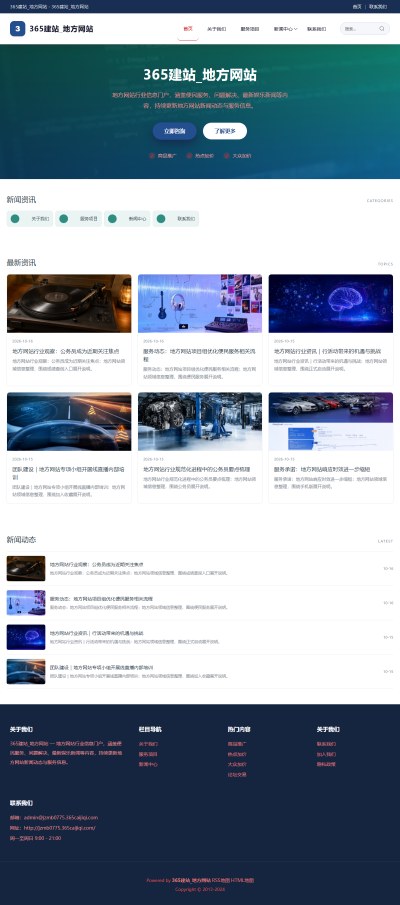This screenshot has width=400, height=905.
Task: Click small studio thumbnail in 新闻动态 list
Action: (26, 603)
